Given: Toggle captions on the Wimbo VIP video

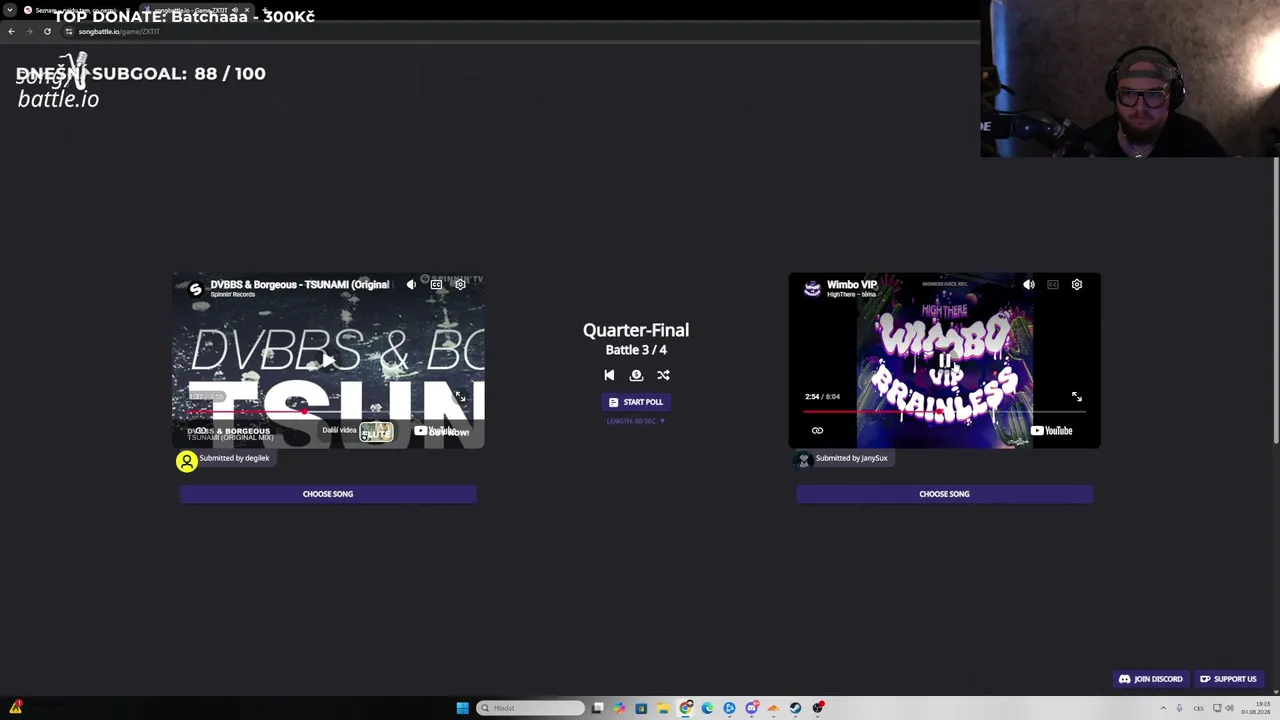Looking at the screenshot, I should (1053, 285).
